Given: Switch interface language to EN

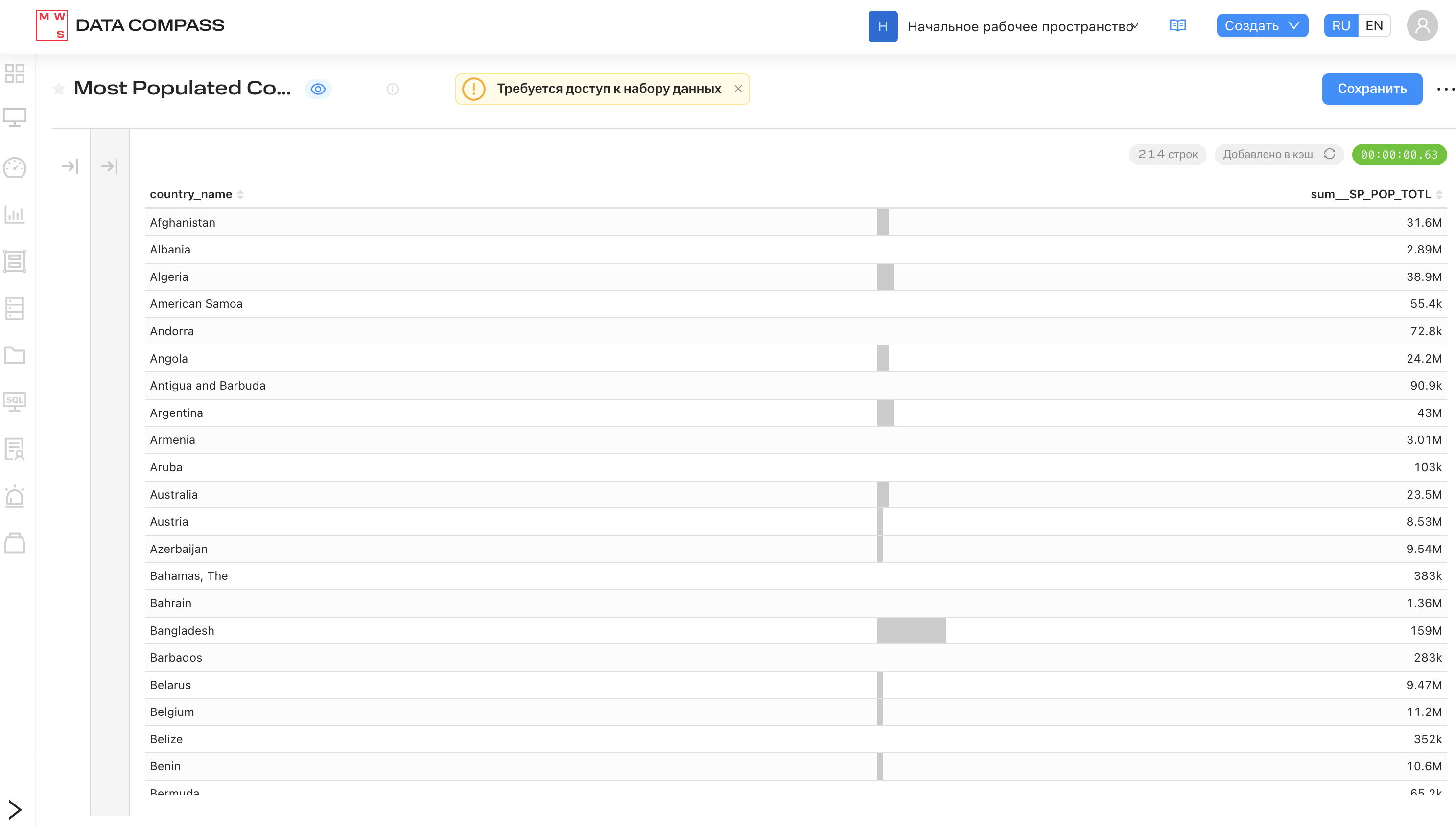Looking at the screenshot, I should (x=1374, y=25).
